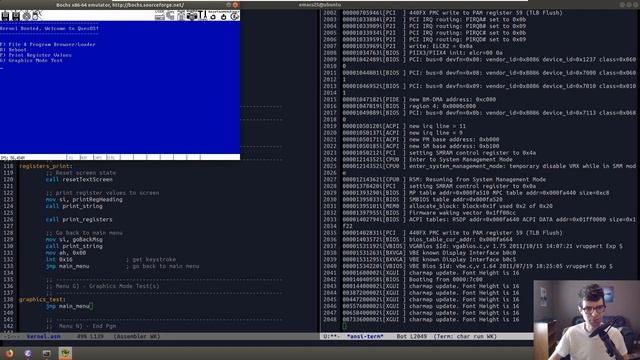Click the Paste icon in Bochs toolbar
This screenshot has height=360, width=640.
pos(181,16)
